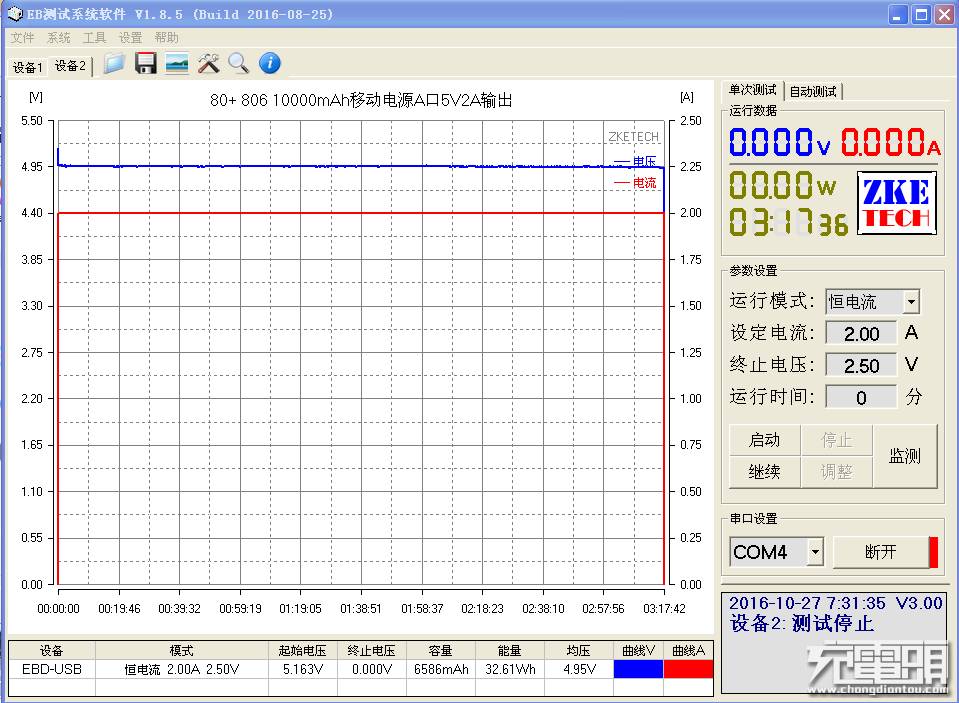Click the 设备2: 测试停止 status message
The width and height of the screenshot is (959, 703).
coord(802,624)
